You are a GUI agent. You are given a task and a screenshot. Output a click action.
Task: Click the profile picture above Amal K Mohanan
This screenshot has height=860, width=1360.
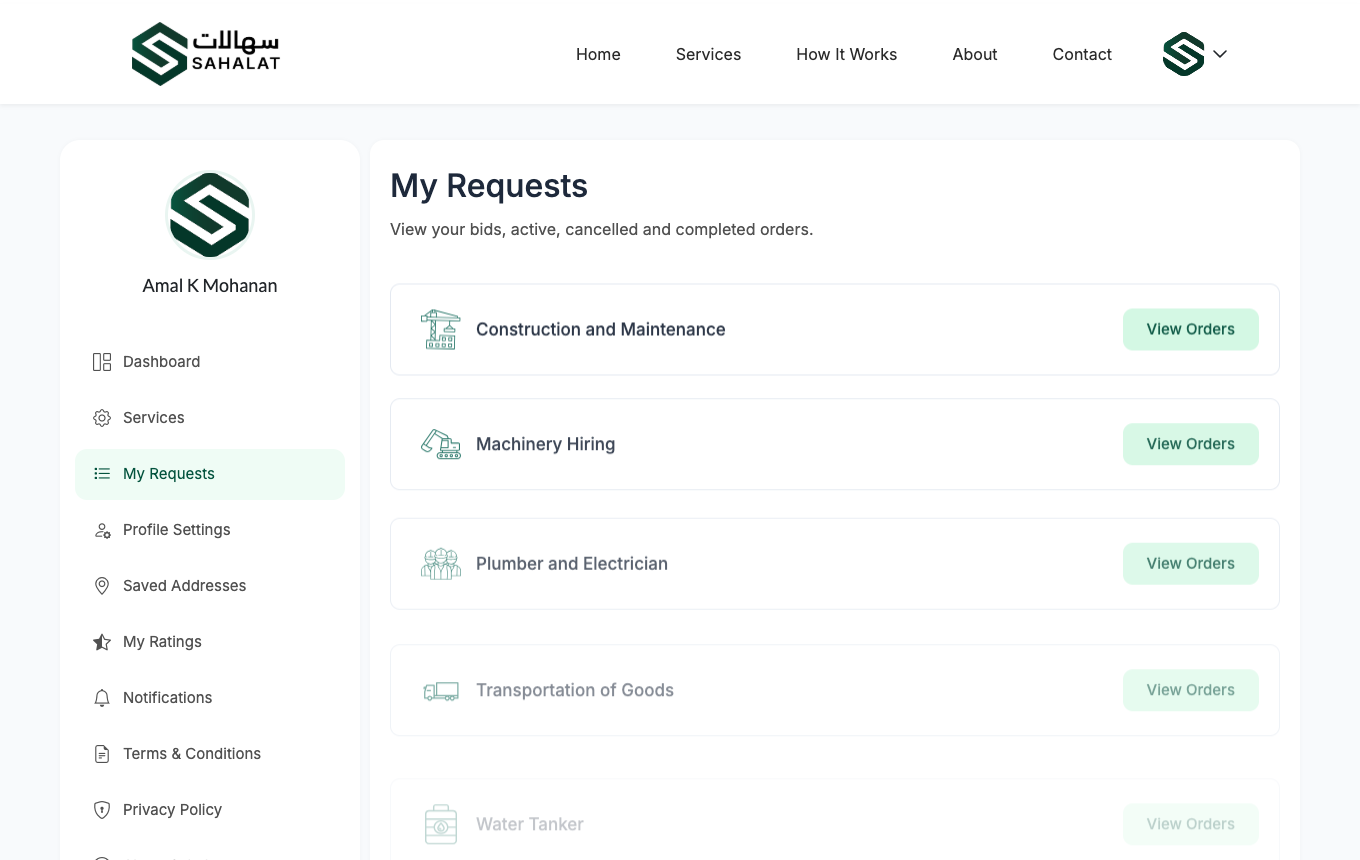(x=210, y=215)
